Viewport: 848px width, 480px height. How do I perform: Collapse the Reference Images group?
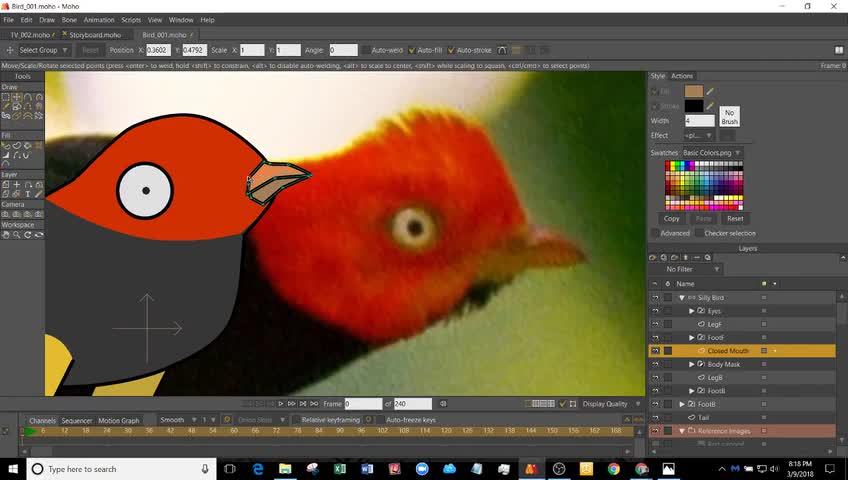pyautogui.click(x=681, y=431)
